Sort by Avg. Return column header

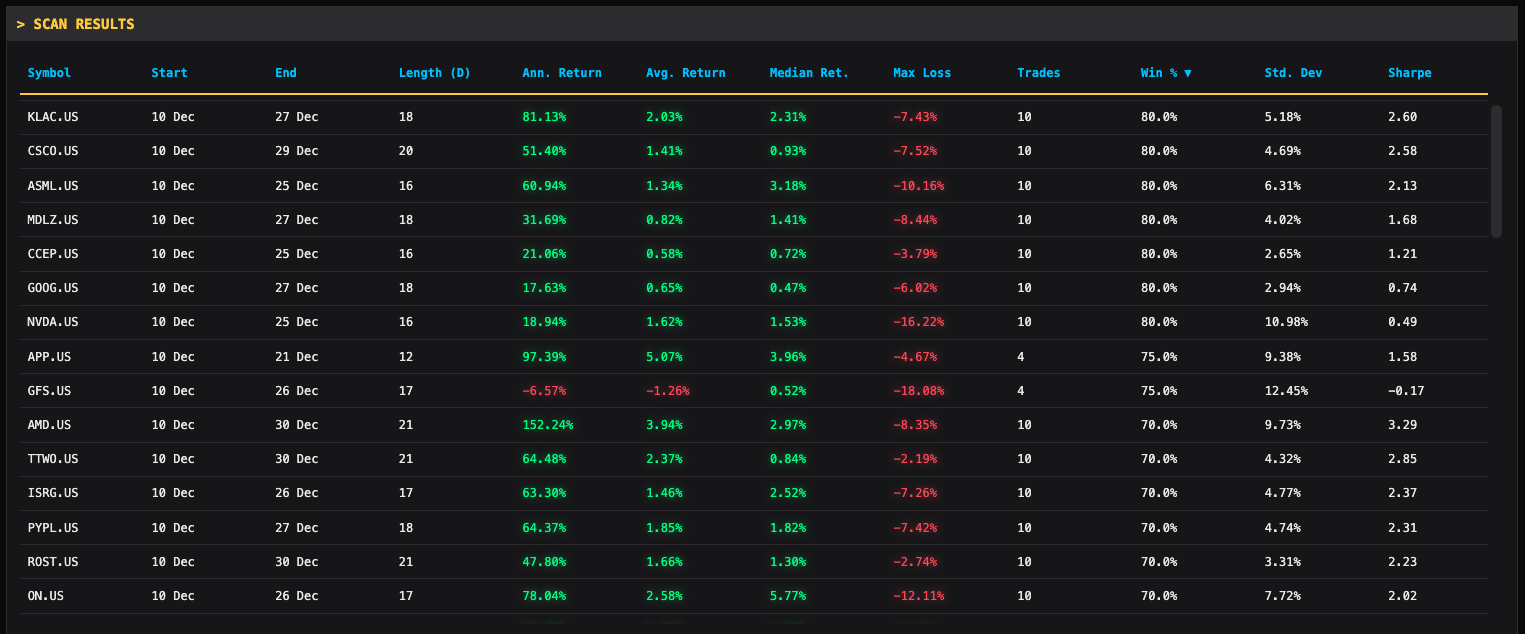click(685, 73)
